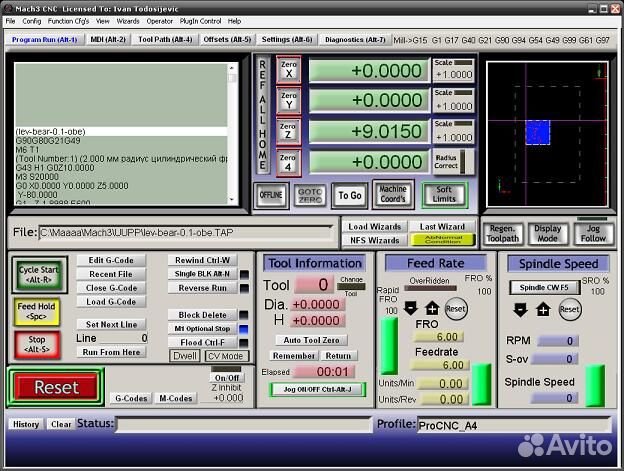This screenshot has width=624, height=471.
Task: Click the Cycle Start button
Action: coord(39,276)
